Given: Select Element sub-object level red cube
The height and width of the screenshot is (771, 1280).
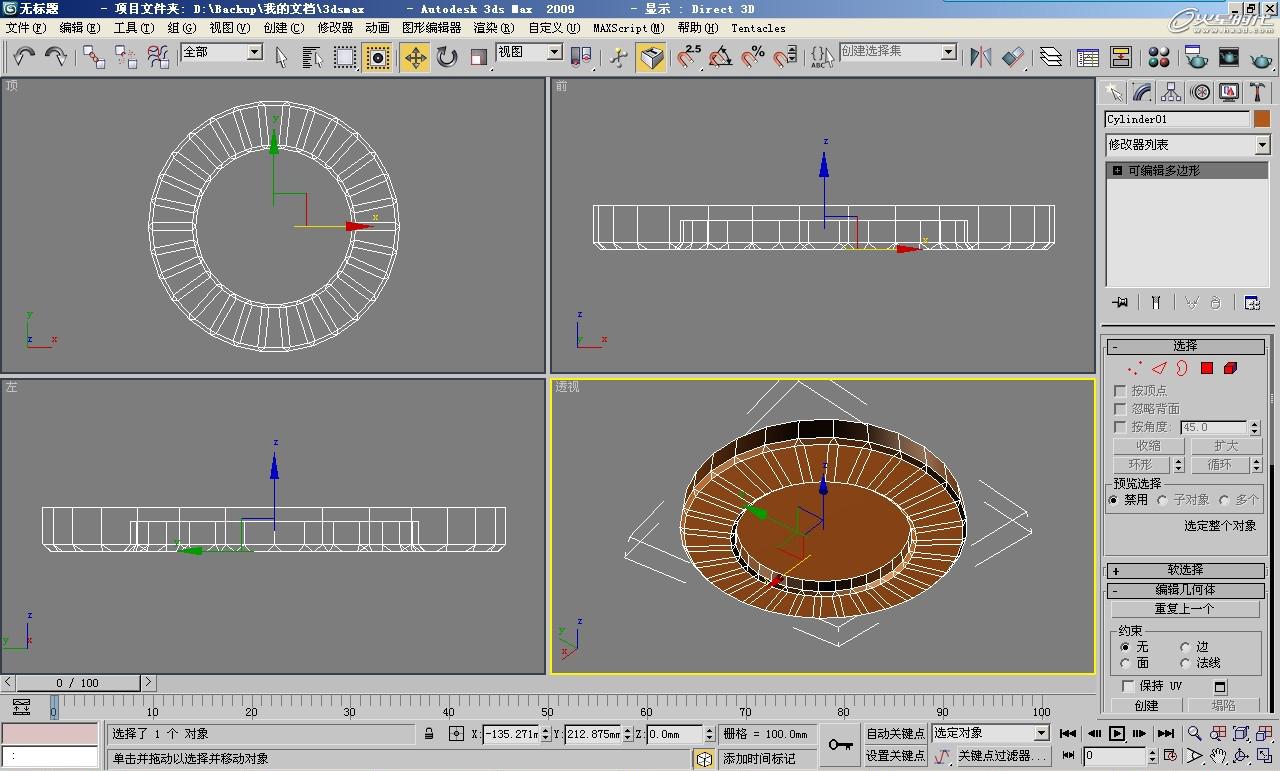Looking at the screenshot, I should pos(1231,368).
